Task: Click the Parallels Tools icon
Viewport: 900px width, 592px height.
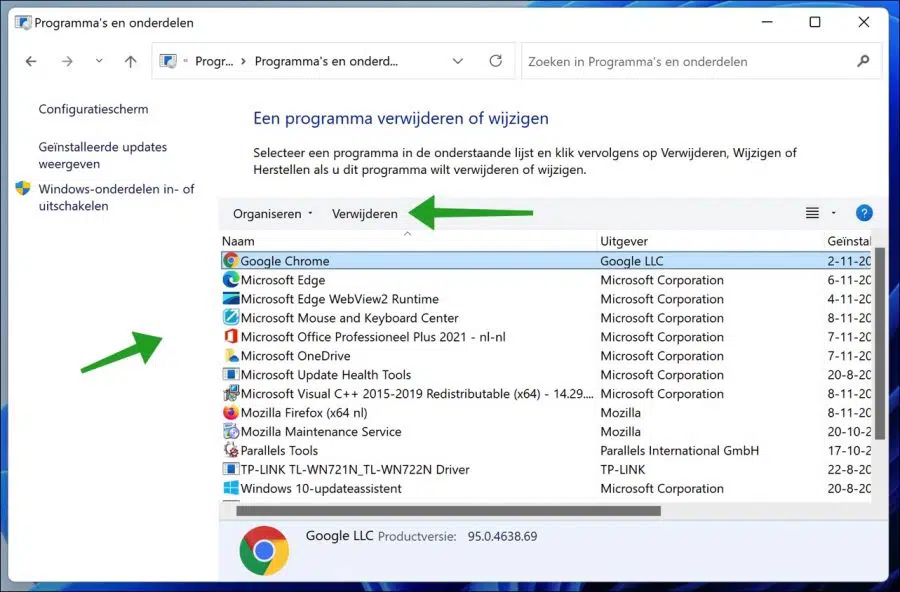Action: [x=231, y=450]
